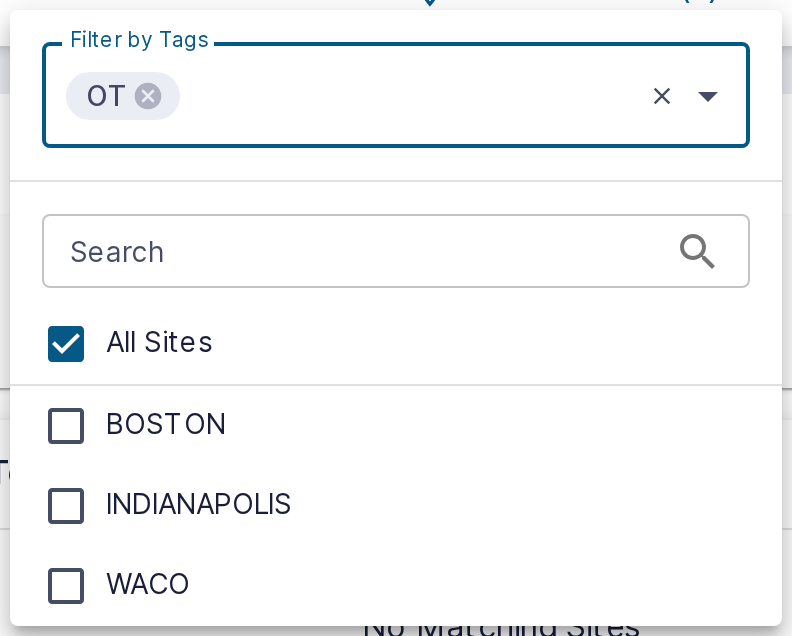Click the Filter by Tags field label
This screenshot has height=636, width=792.
139,39
